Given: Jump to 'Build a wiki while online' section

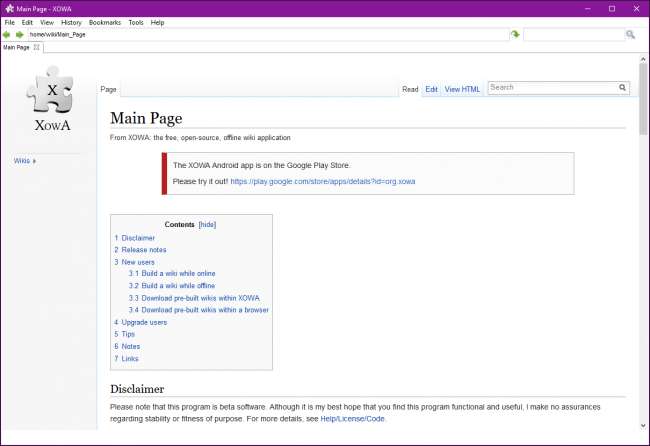Looking at the screenshot, I should pos(178,273).
